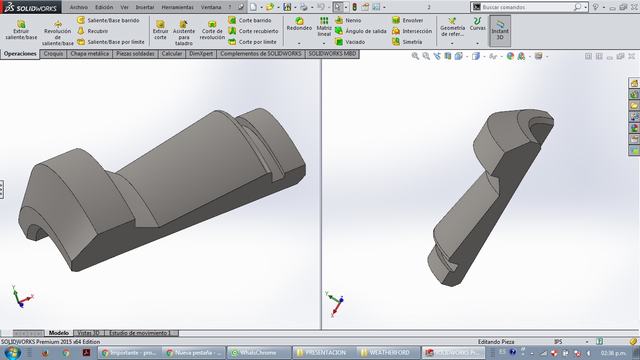Open the Curvas dropdown arrow
This screenshot has width=640, height=360.
pos(477,43)
